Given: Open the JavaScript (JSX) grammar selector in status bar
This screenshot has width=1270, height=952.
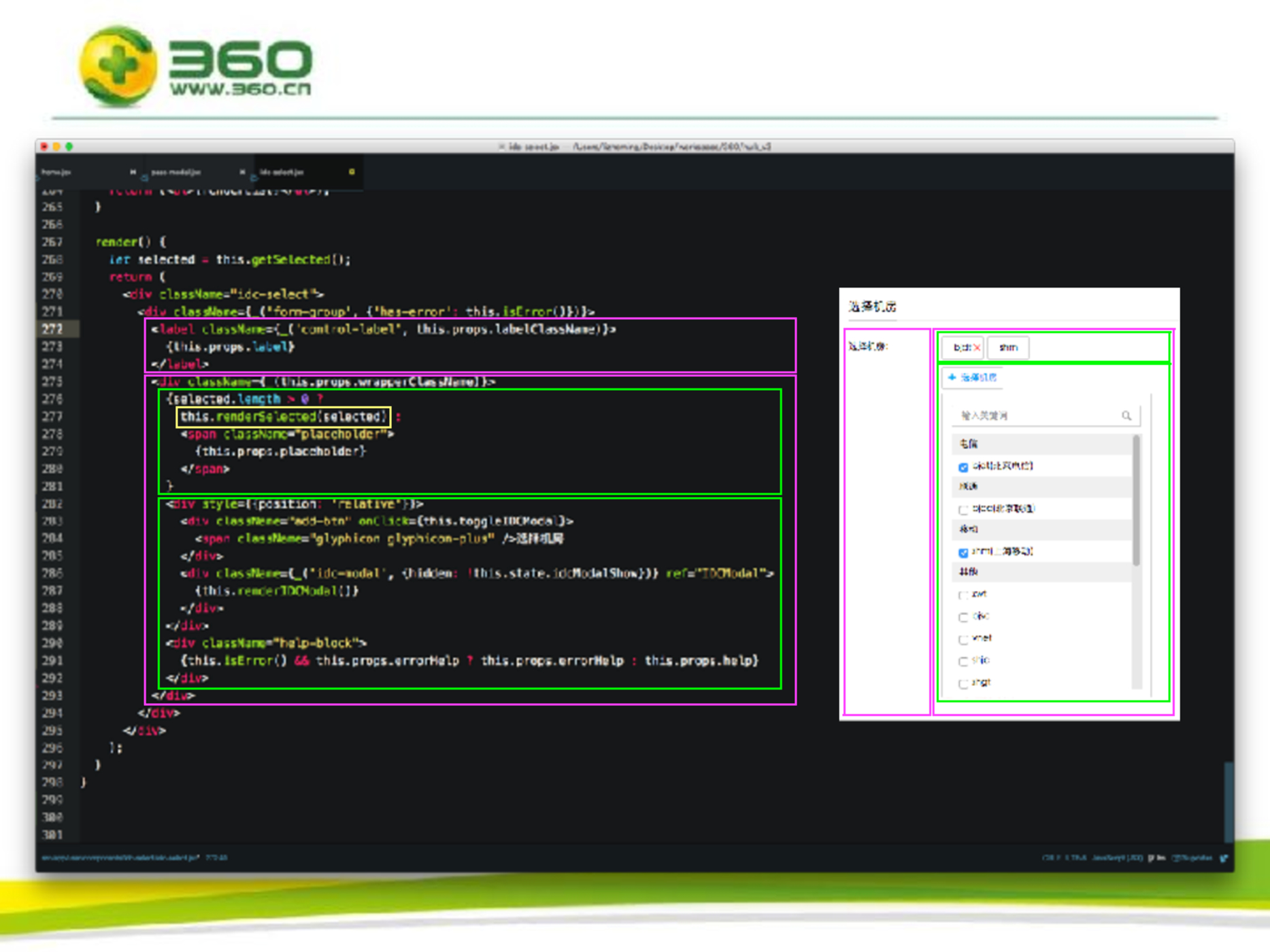Looking at the screenshot, I should (1117, 858).
